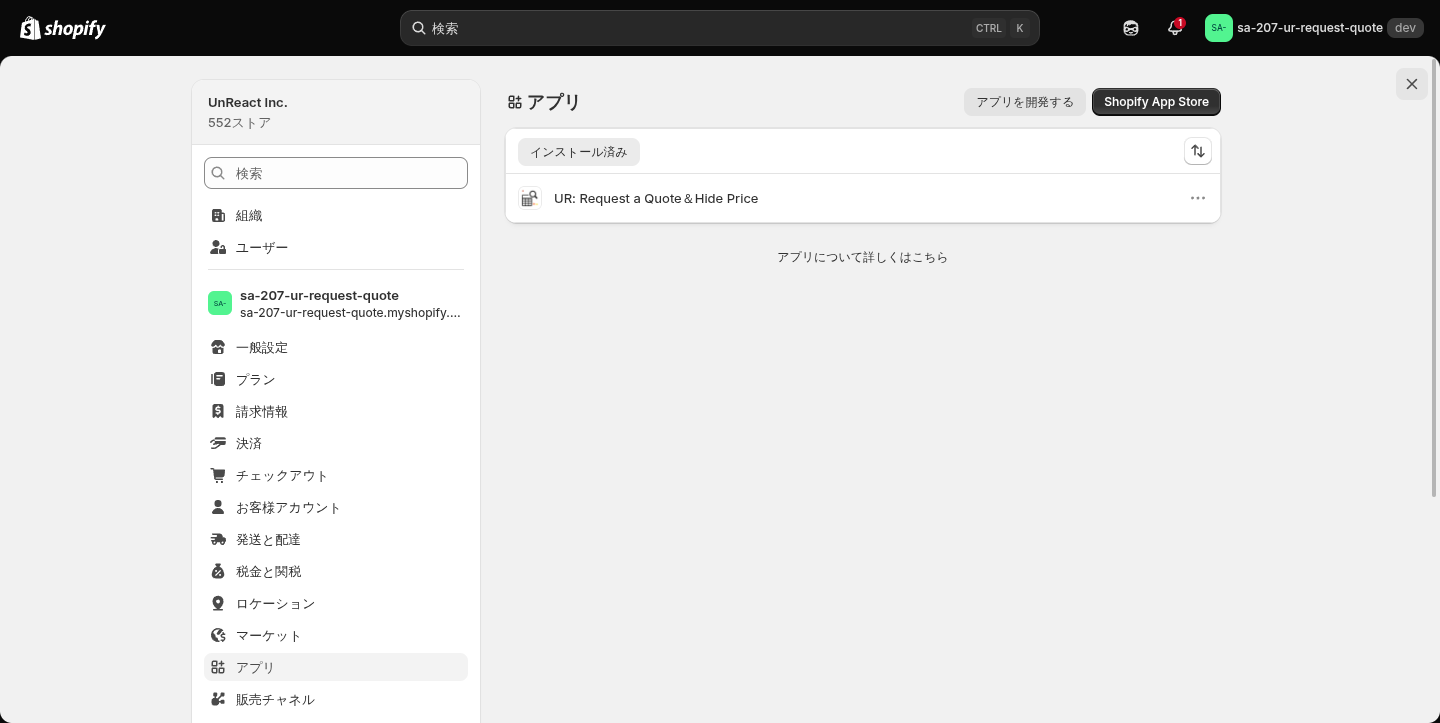Viewport: 1440px width, 723px height.
Task: Click the ユーザー person icon
Action: (218, 247)
